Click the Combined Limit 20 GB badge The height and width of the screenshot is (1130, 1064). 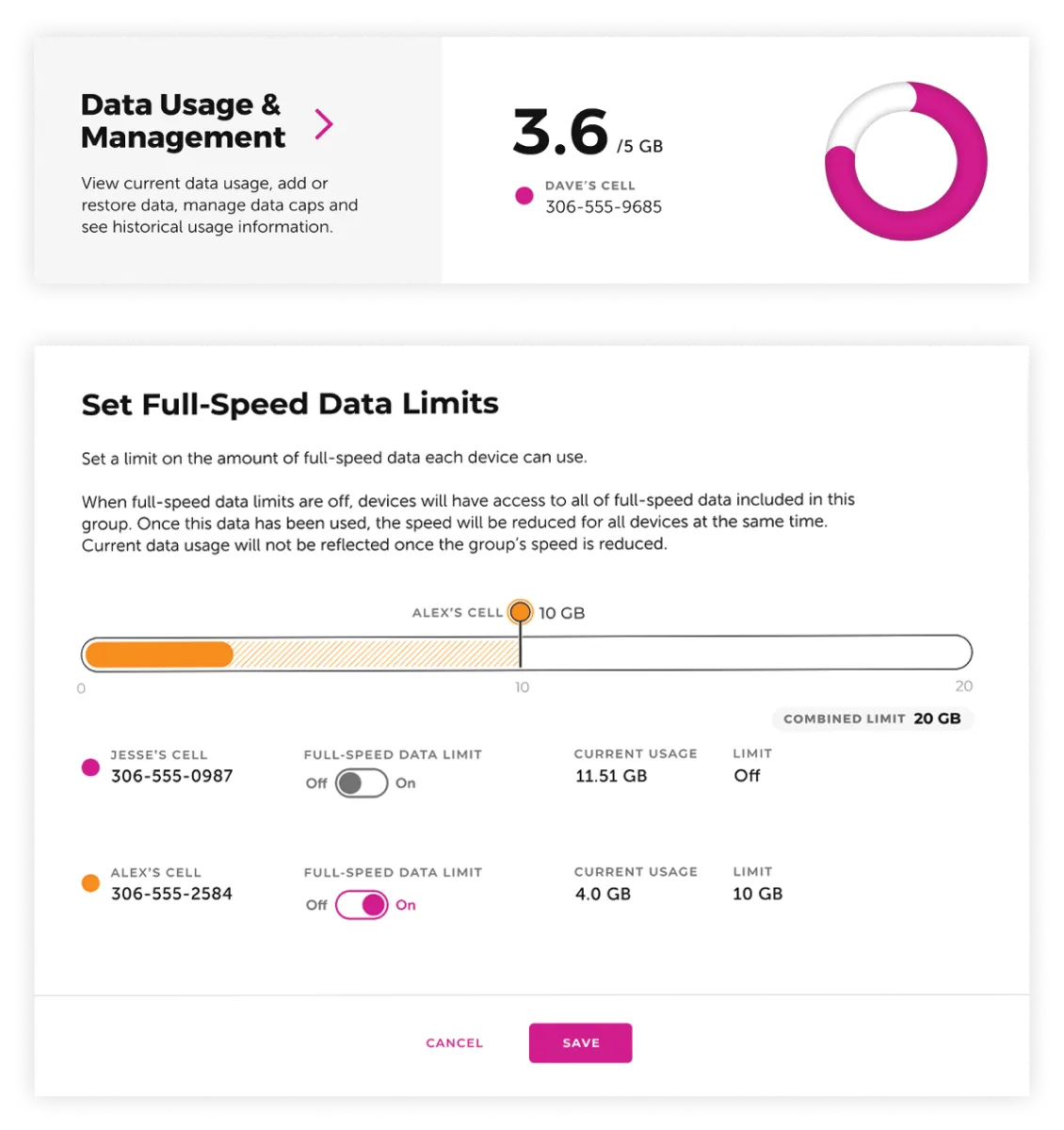[x=871, y=718]
